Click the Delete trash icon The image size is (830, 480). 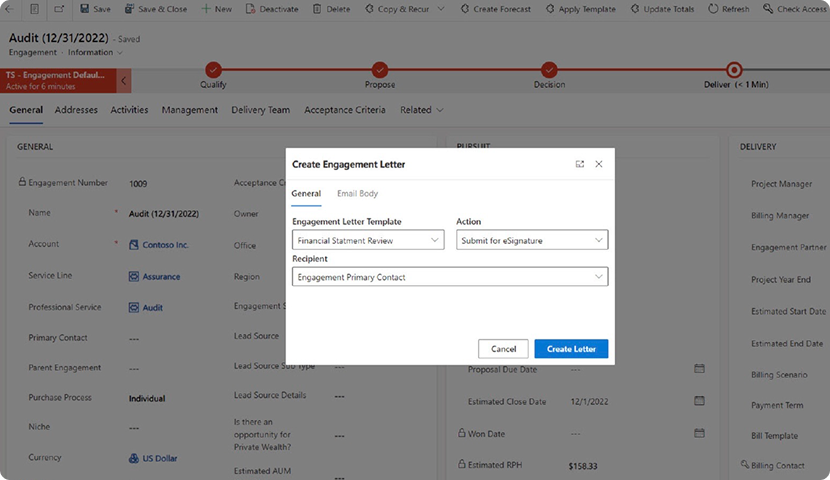coord(317,9)
